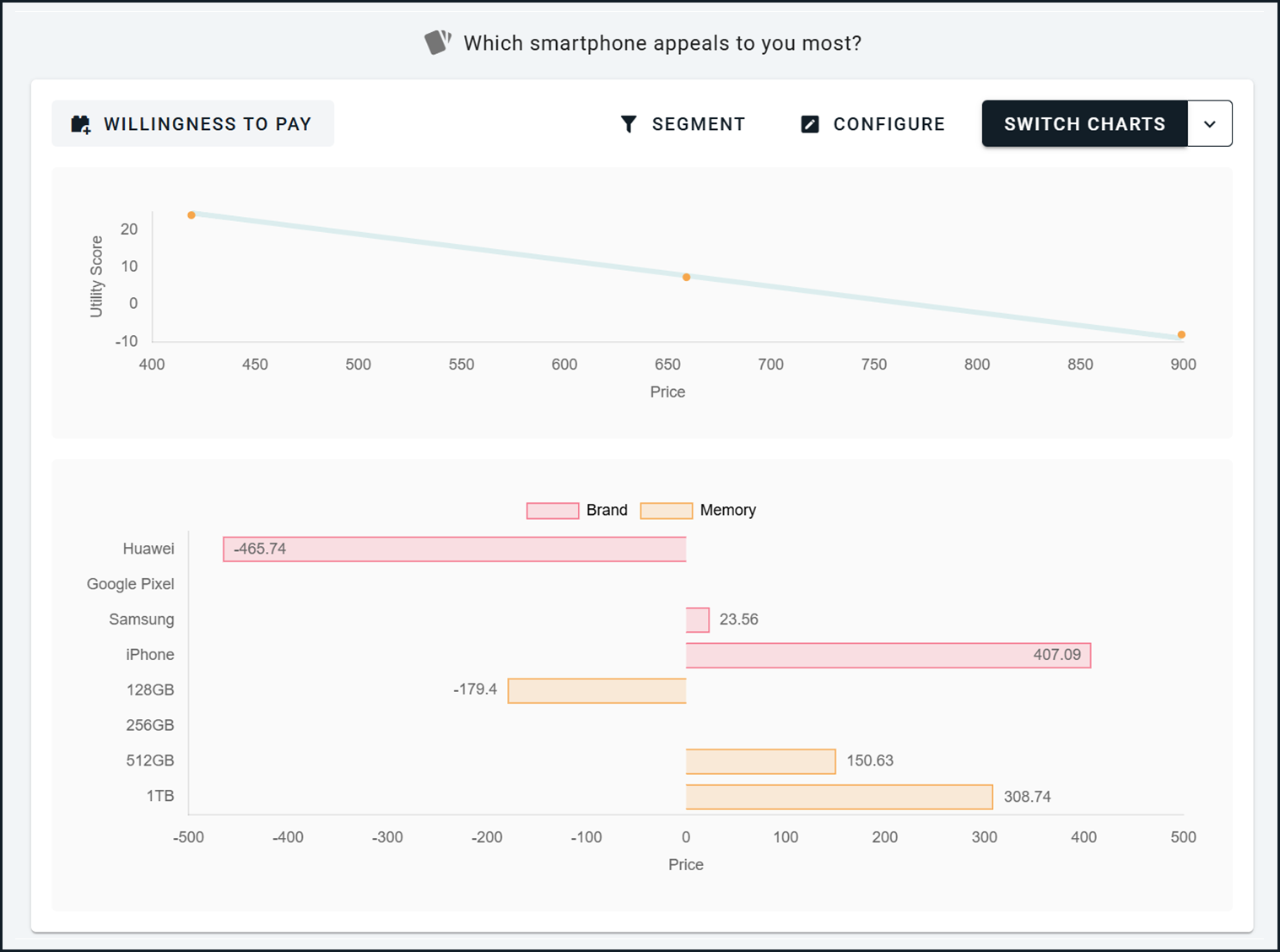Click the Samsung row label
The height and width of the screenshot is (952, 1280).
click(142, 619)
